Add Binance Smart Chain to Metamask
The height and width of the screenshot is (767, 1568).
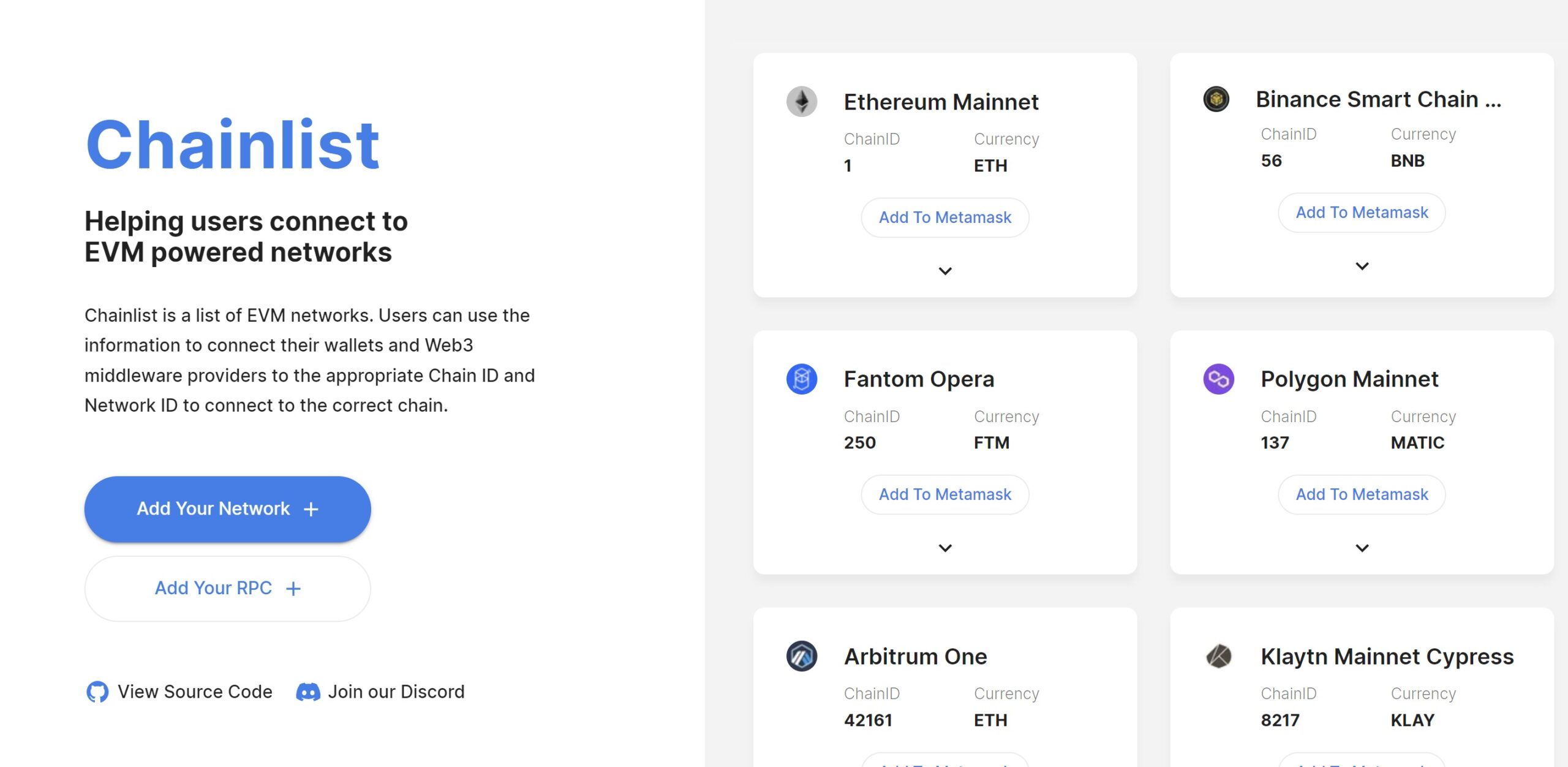[x=1362, y=213]
